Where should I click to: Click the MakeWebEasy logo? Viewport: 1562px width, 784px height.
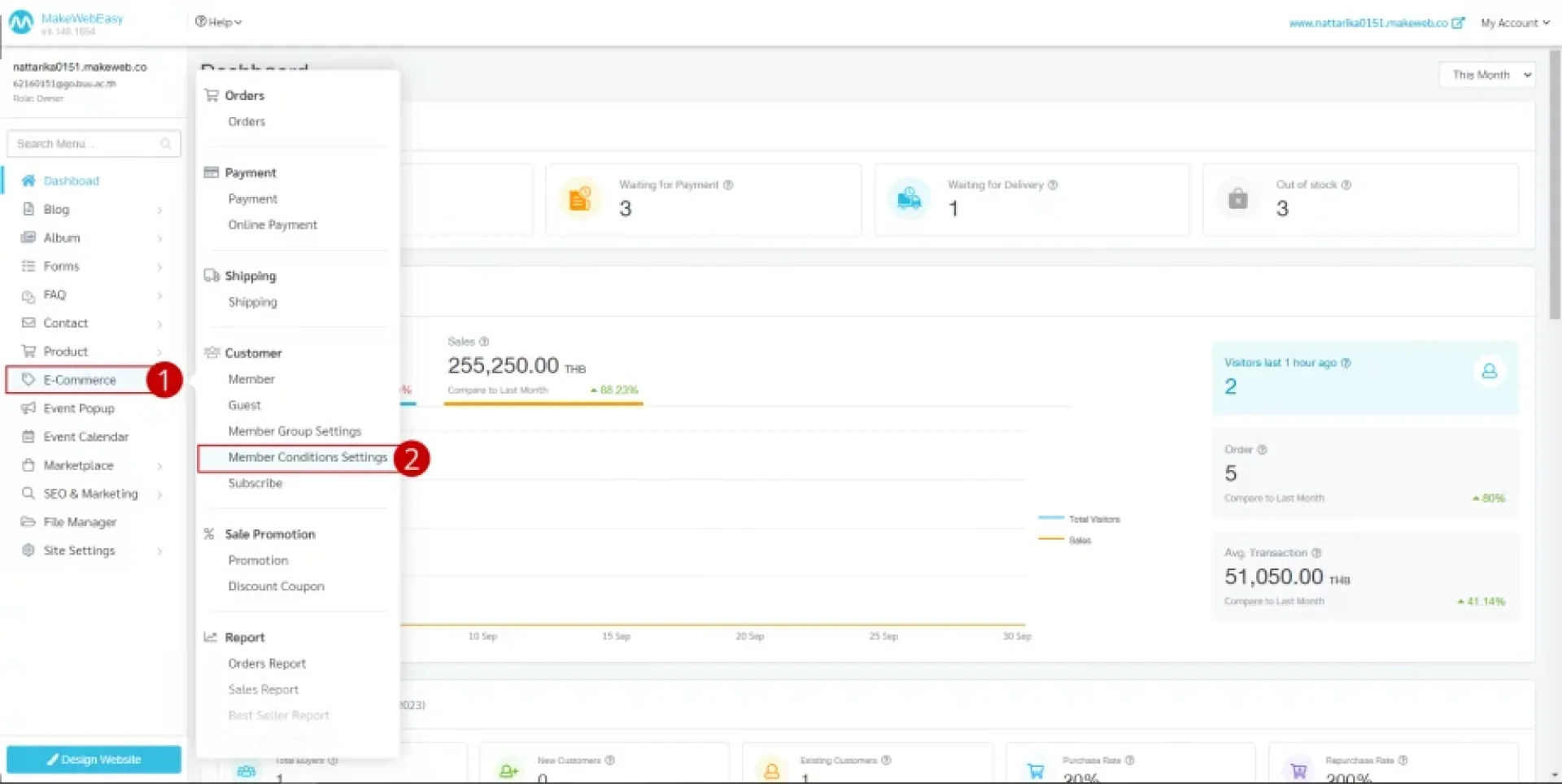[x=21, y=23]
